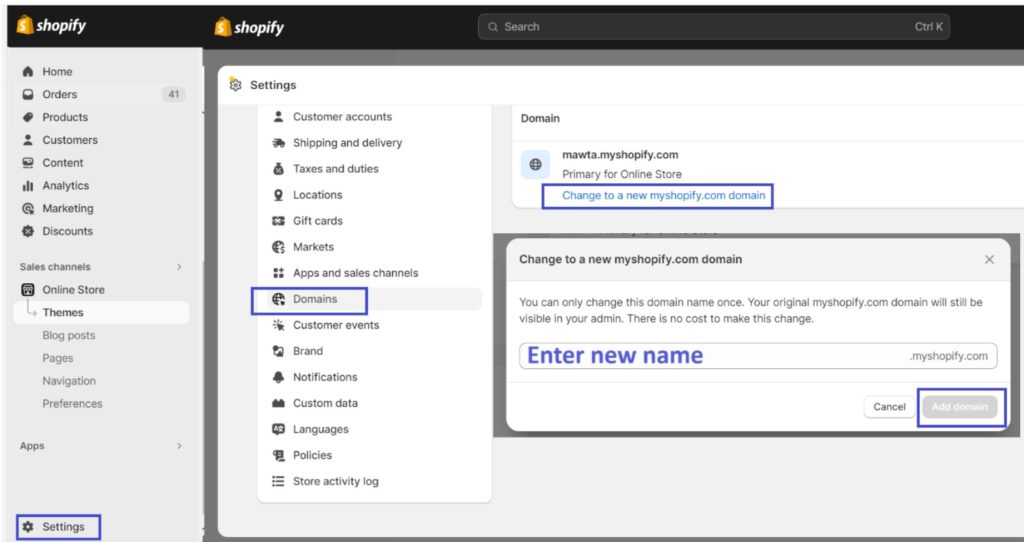Click the new domain name input field
The height and width of the screenshot is (542, 1024).
(x=758, y=356)
